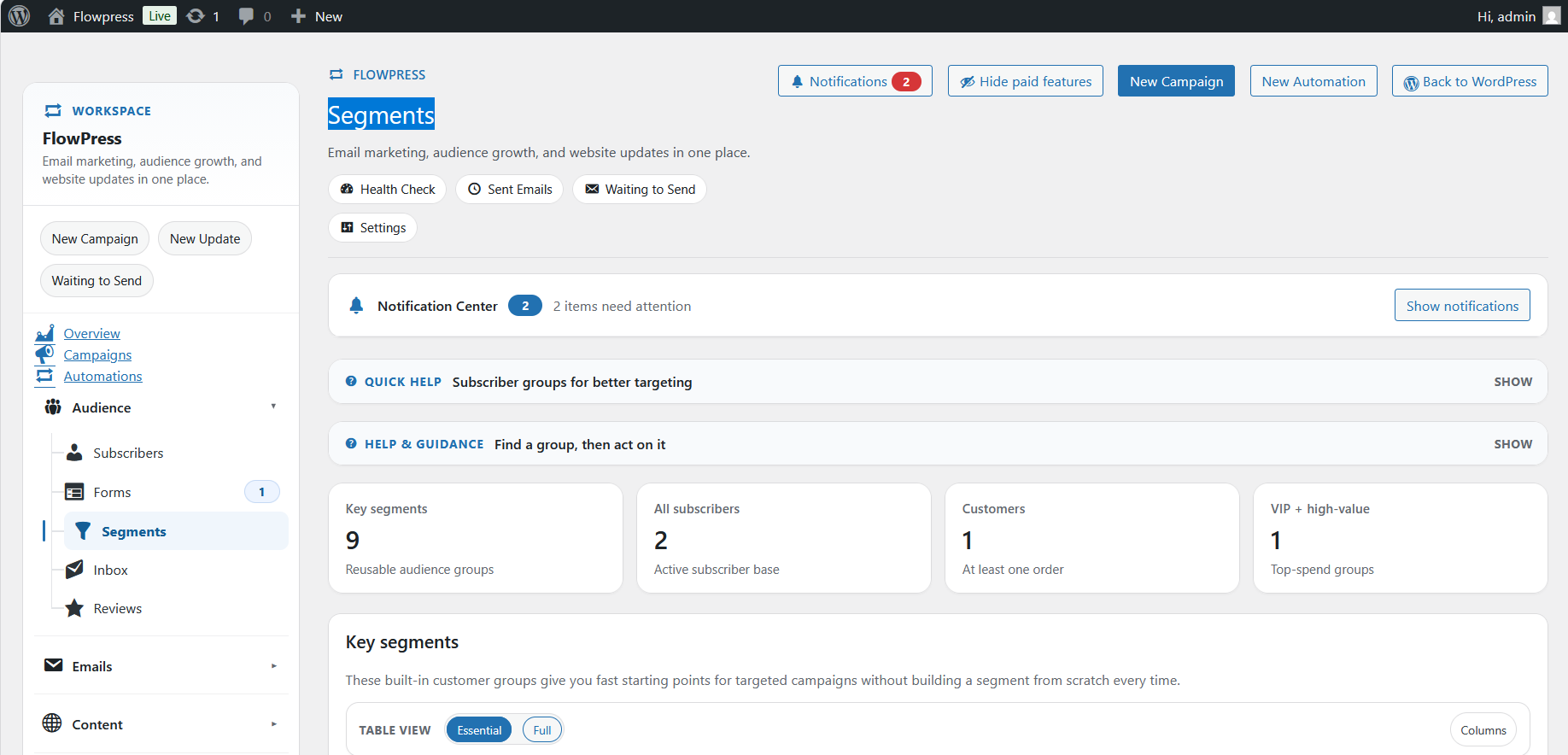
Task: Click the blue New Campaign button in header
Action: click(1176, 81)
